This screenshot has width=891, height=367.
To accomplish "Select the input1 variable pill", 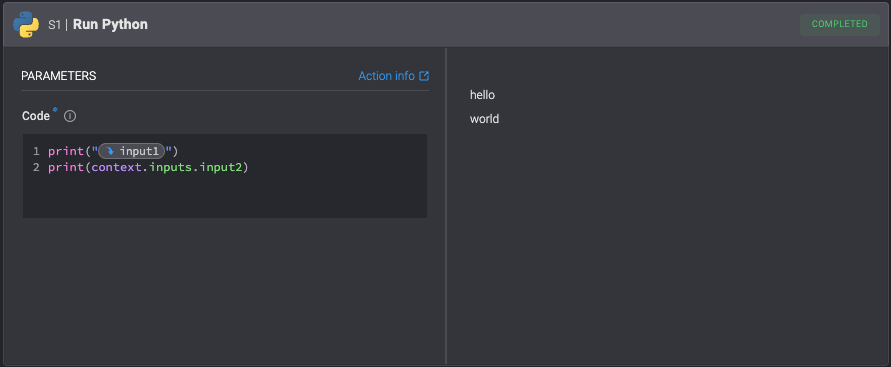I will tap(131, 151).
